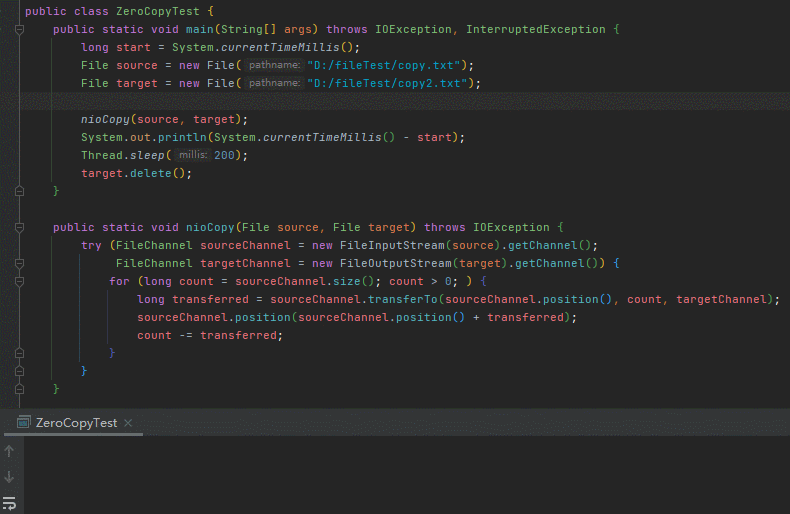Click FileInputStream in the try statement
Image resolution: width=790 pixels, height=514 pixels.
pyautogui.click(x=392, y=245)
